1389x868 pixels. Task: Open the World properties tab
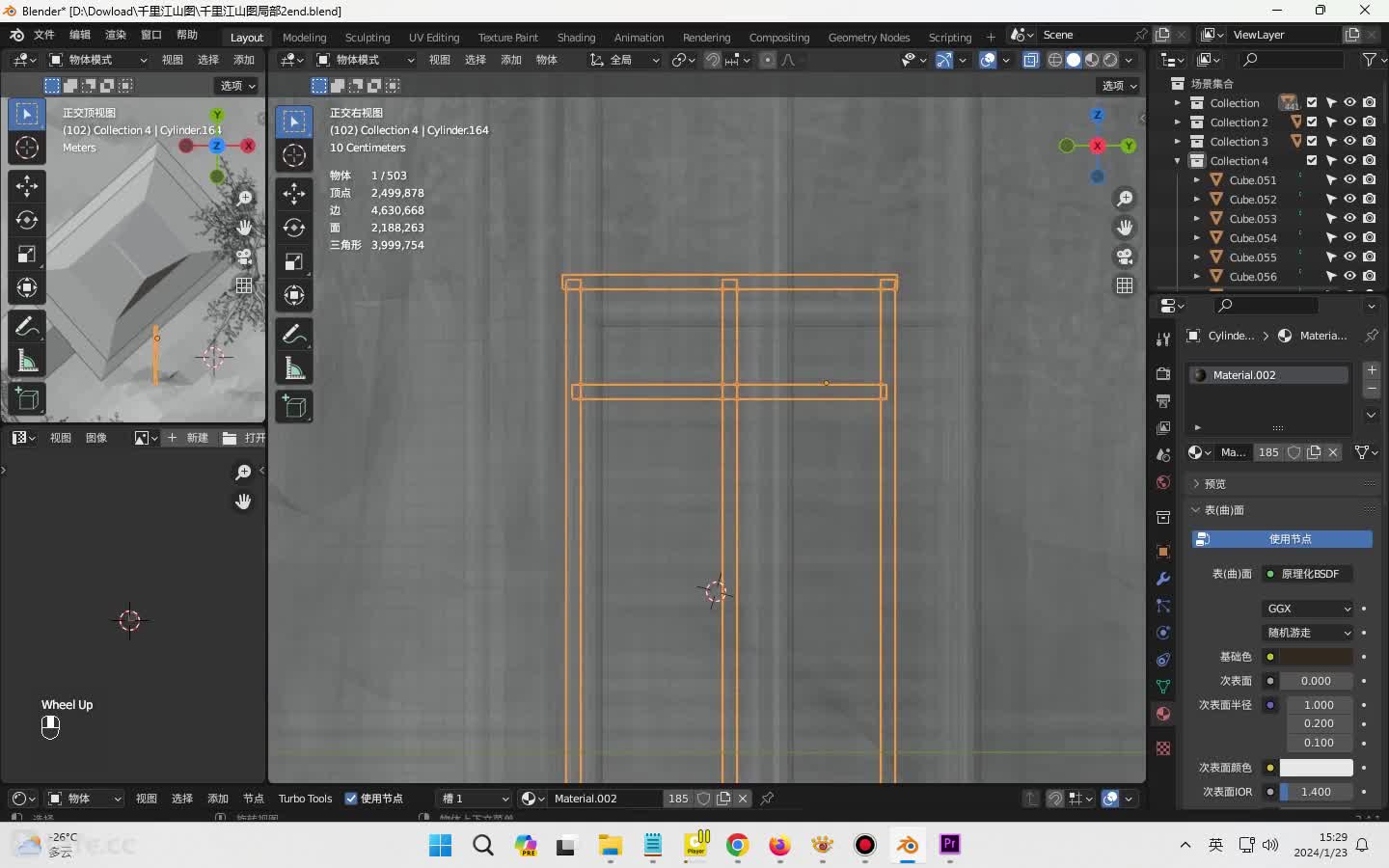[1163, 482]
